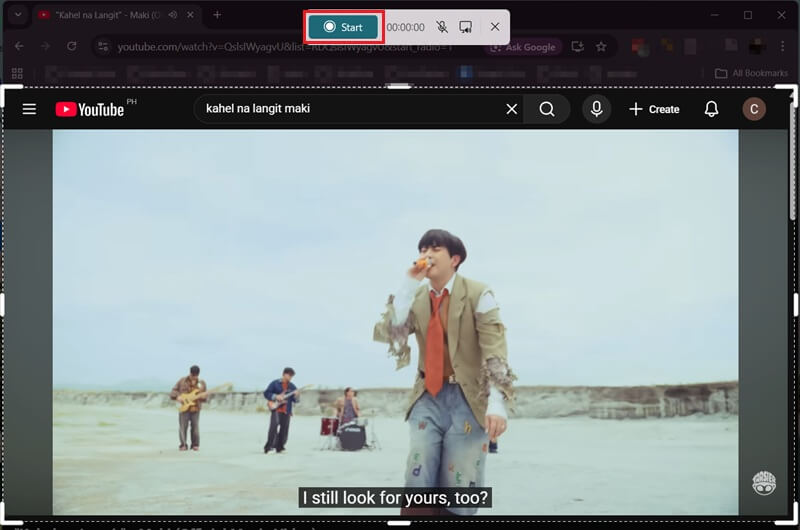Clear the YouTube search text
800x530 pixels.
[512, 109]
